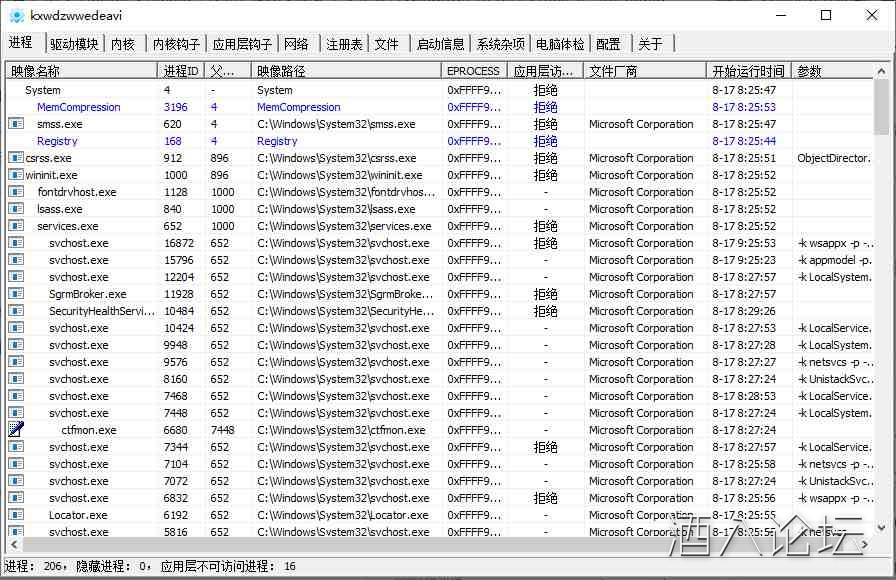
Task: Click the application icon in title bar
Action: pyautogui.click(x=17, y=15)
